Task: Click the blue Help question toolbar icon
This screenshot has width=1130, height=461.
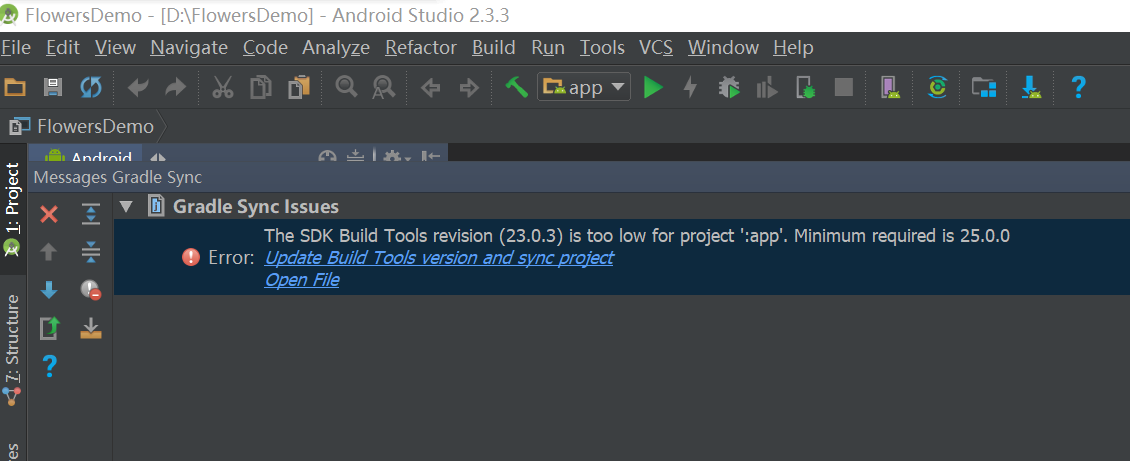Action: (1078, 88)
